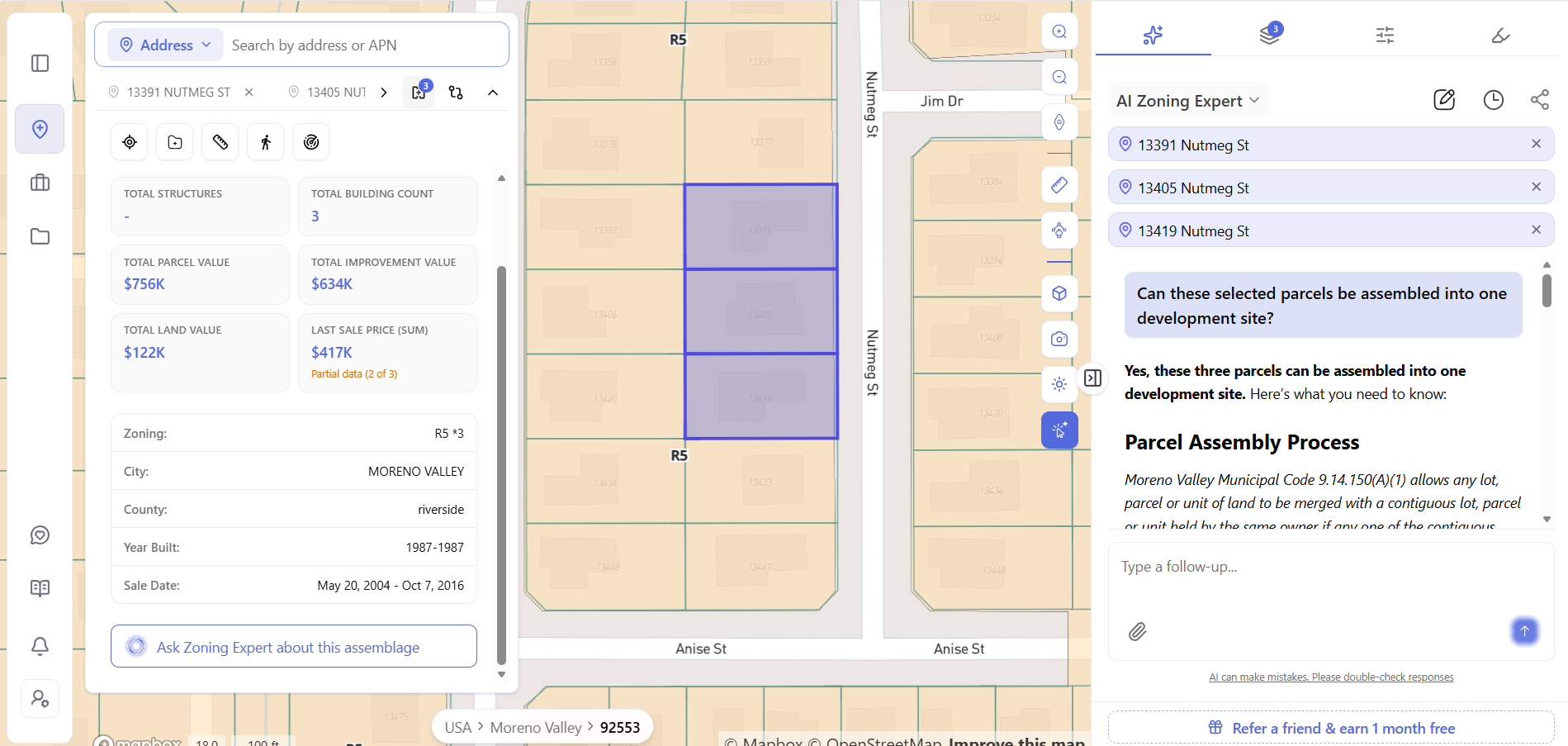
Task: Click the 92553 zip breadcrumb
Action: 620,728
